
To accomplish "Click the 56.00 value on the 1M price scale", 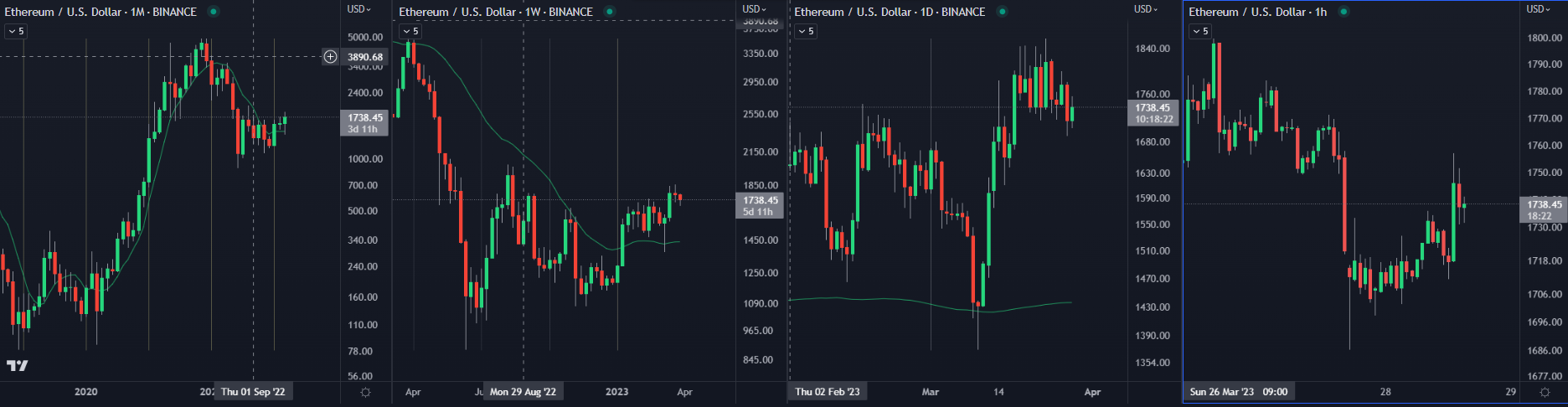I will coord(360,377).
